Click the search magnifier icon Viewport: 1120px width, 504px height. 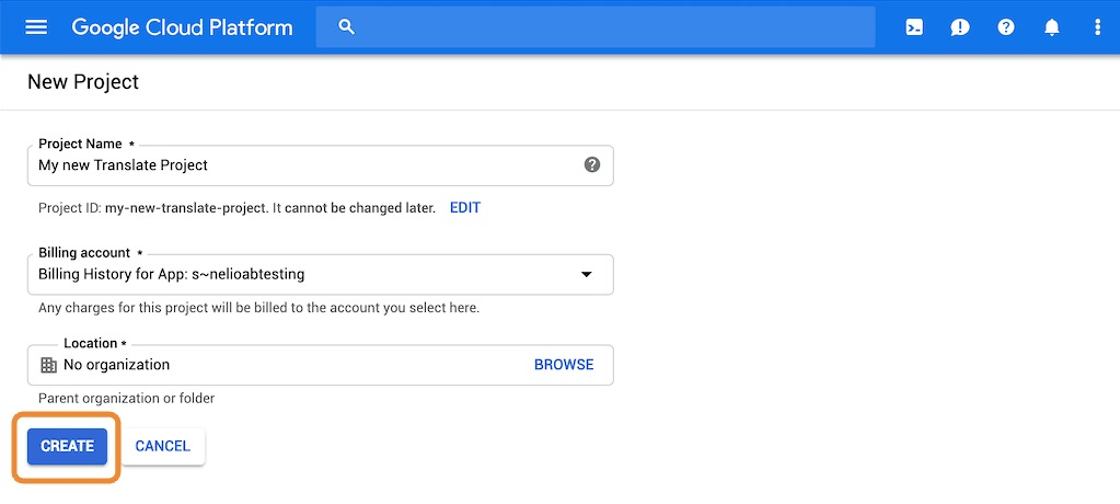point(347,27)
